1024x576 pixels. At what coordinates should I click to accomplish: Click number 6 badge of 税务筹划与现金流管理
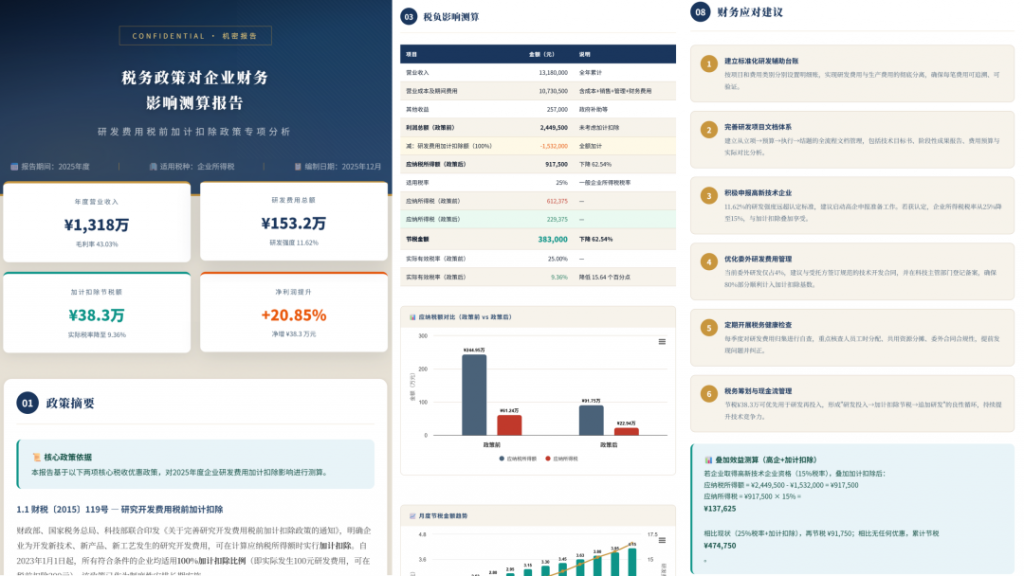click(x=709, y=394)
